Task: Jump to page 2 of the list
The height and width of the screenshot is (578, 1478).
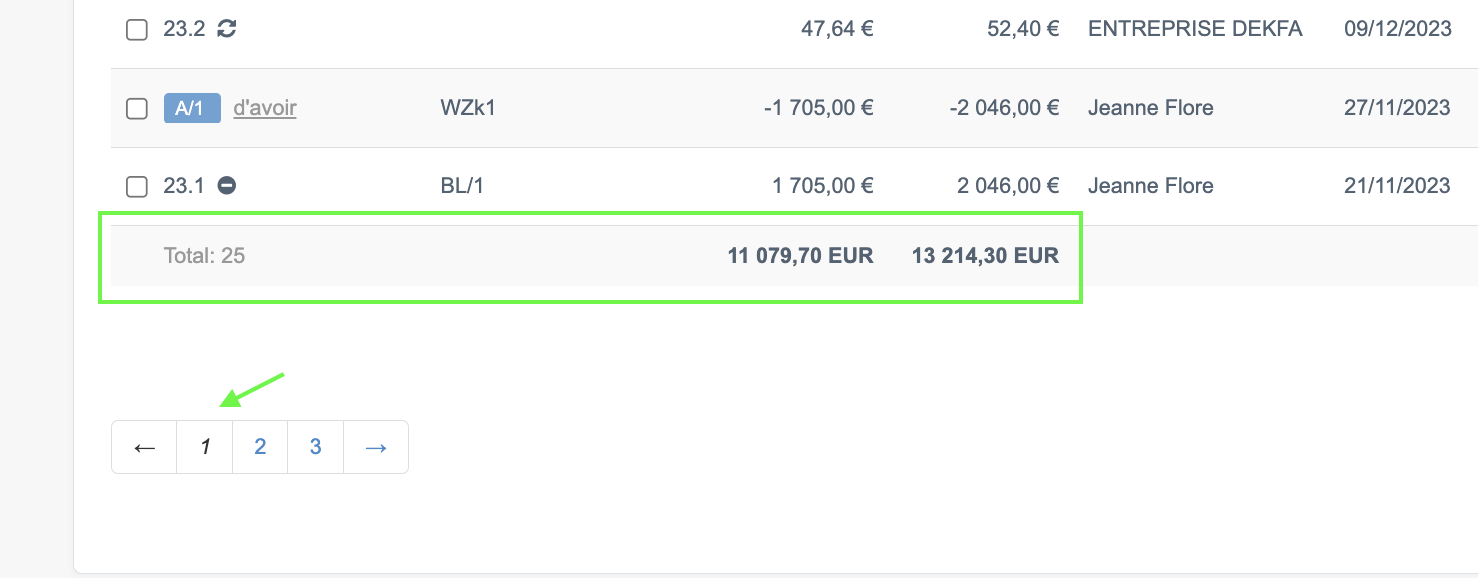Action: coord(260,447)
